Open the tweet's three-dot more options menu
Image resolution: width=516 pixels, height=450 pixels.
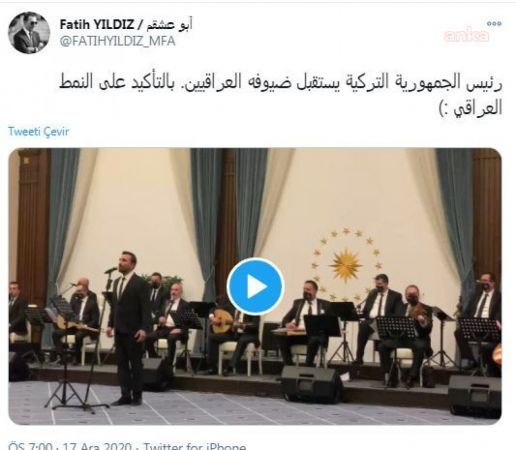pyautogui.click(x=494, y=24)
